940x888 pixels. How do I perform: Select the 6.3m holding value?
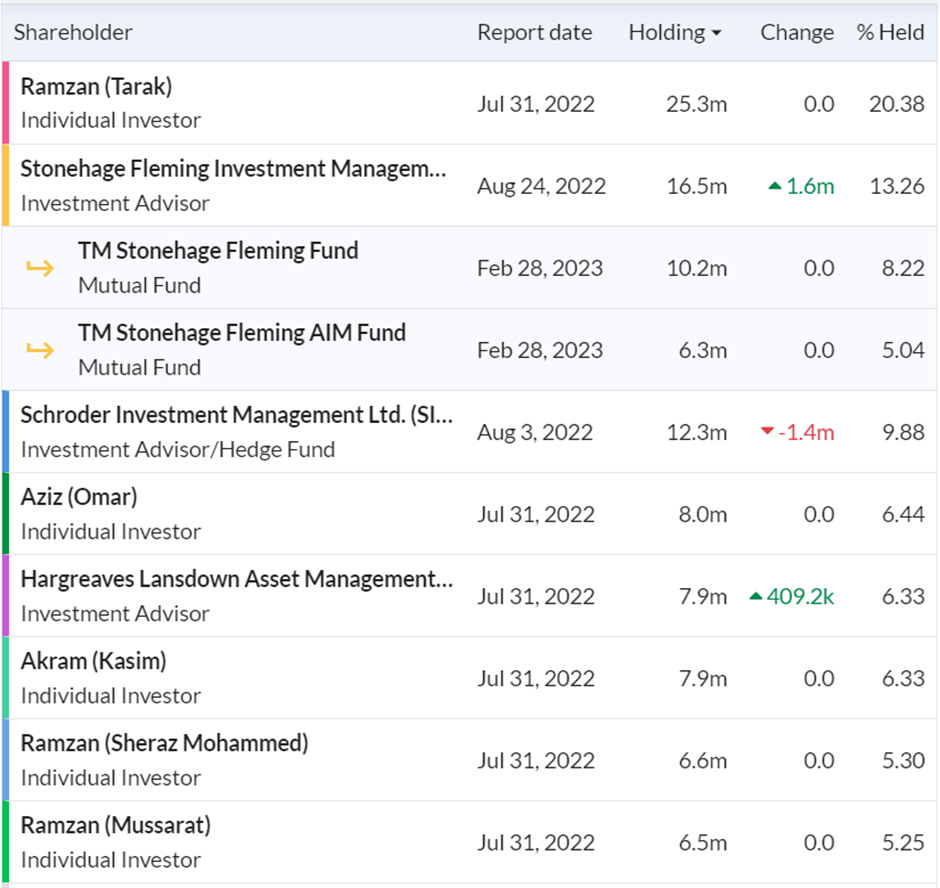[x=703, y=351]
